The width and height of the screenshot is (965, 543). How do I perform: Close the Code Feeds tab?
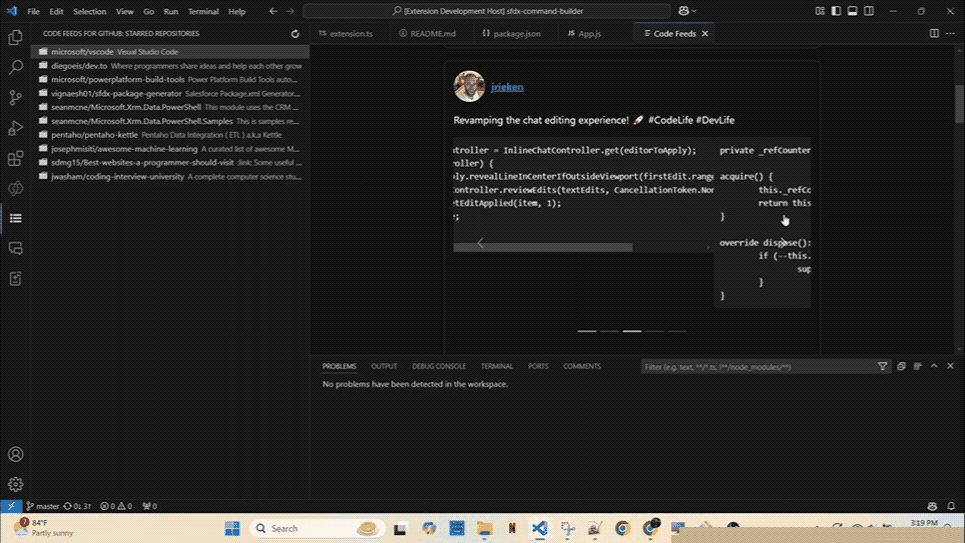tap(705, 33)
